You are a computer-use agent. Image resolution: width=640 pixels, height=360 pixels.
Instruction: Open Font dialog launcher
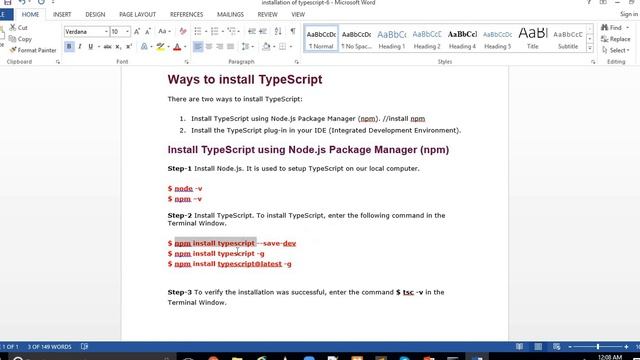pyautogui.click(x=187, y=62)
